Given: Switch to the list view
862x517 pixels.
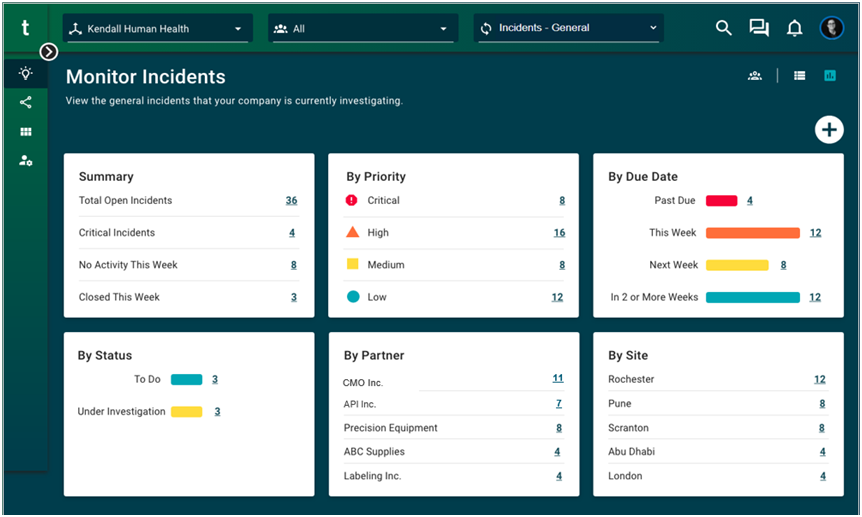Looking at the screenshot, I should pyautogui.click(x=800, y=76).
